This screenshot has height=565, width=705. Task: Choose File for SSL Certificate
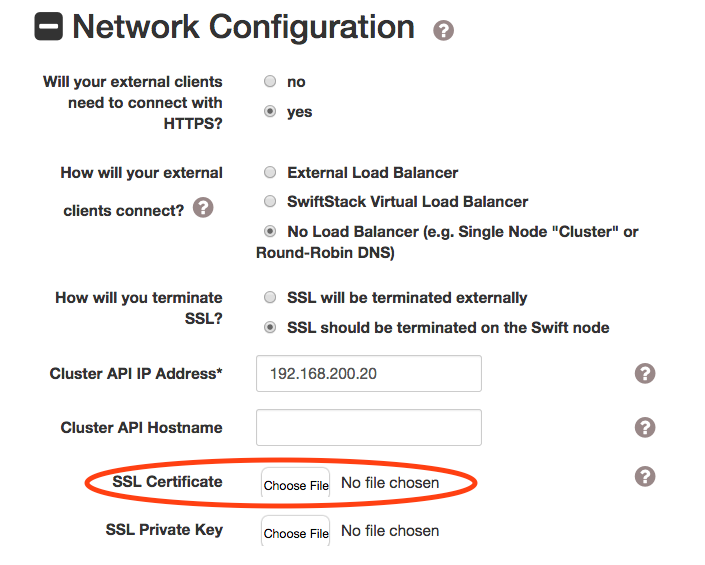(x=296, y=483)
